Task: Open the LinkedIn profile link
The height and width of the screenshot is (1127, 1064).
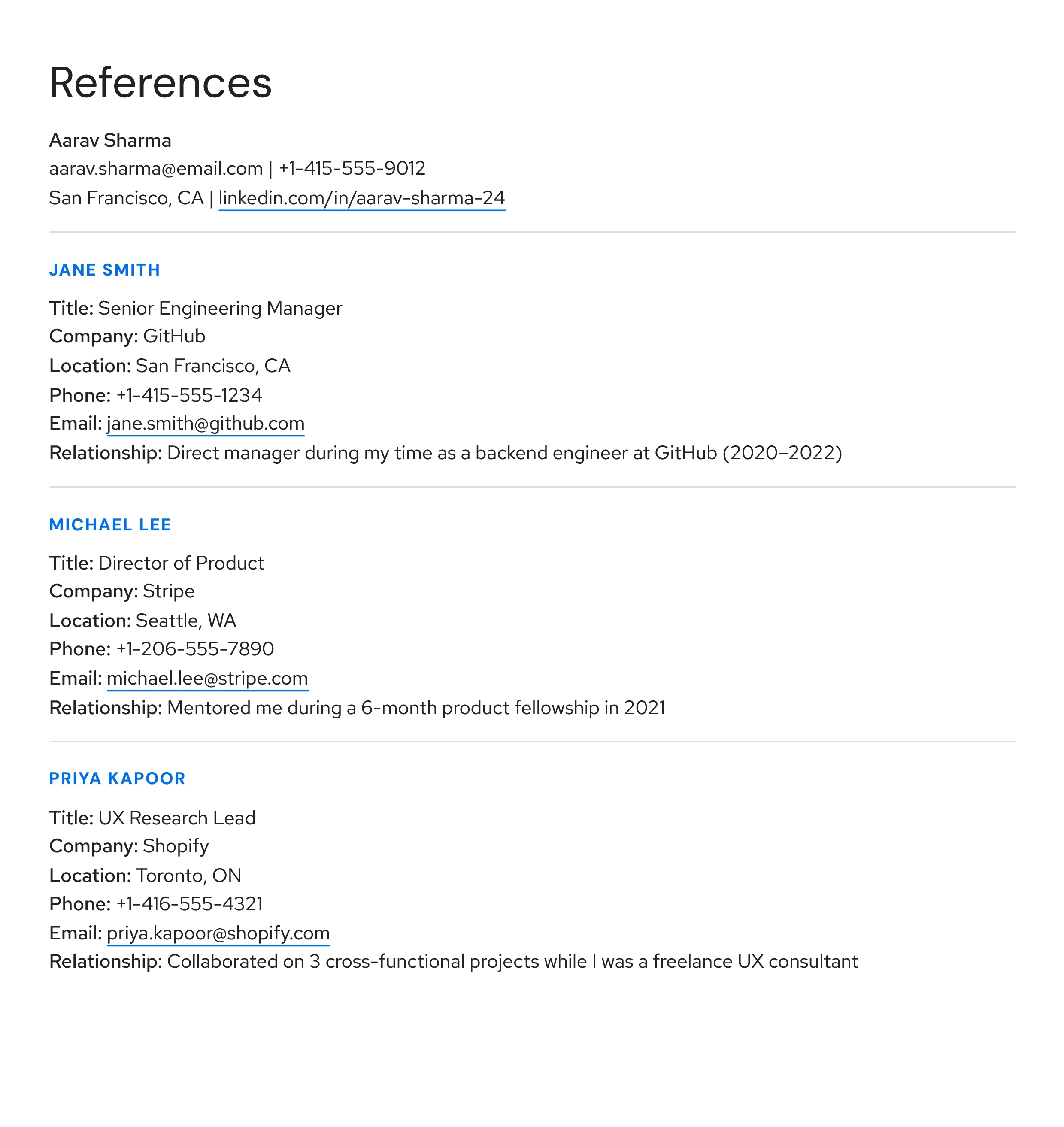Action: (x=361, y=198)
